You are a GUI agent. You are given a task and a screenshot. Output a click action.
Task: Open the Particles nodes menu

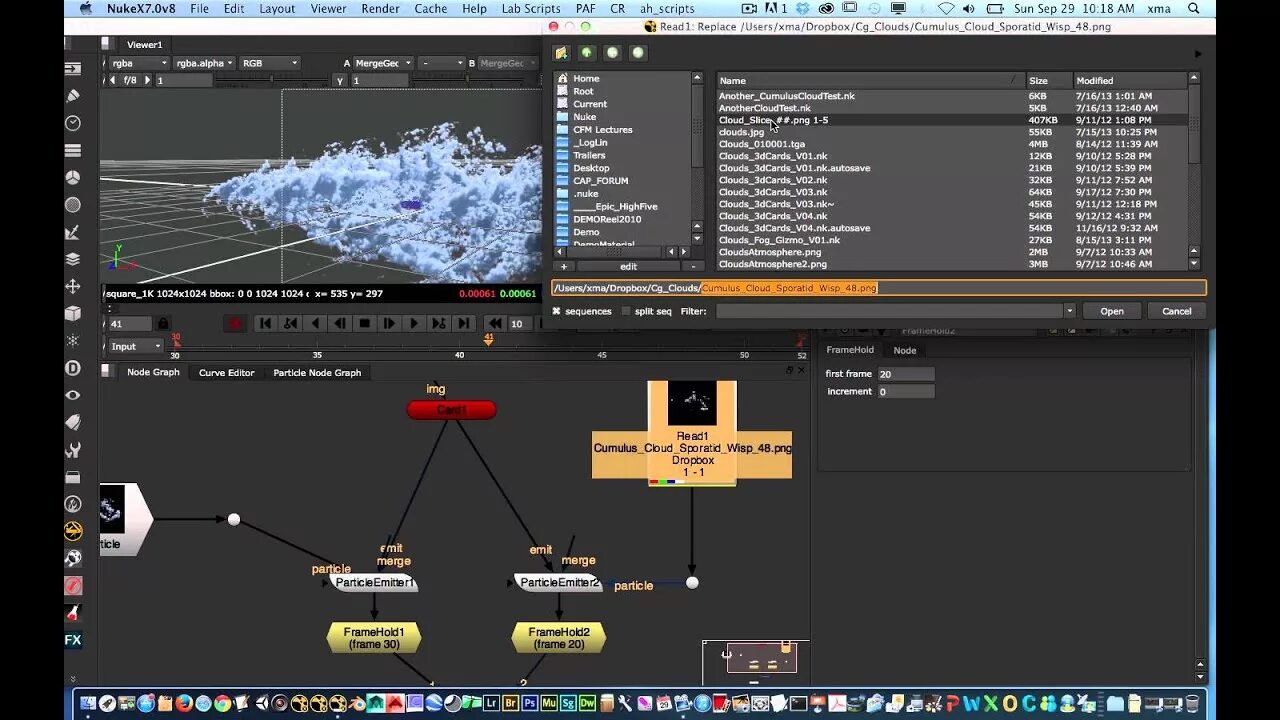tap(73, 340)
